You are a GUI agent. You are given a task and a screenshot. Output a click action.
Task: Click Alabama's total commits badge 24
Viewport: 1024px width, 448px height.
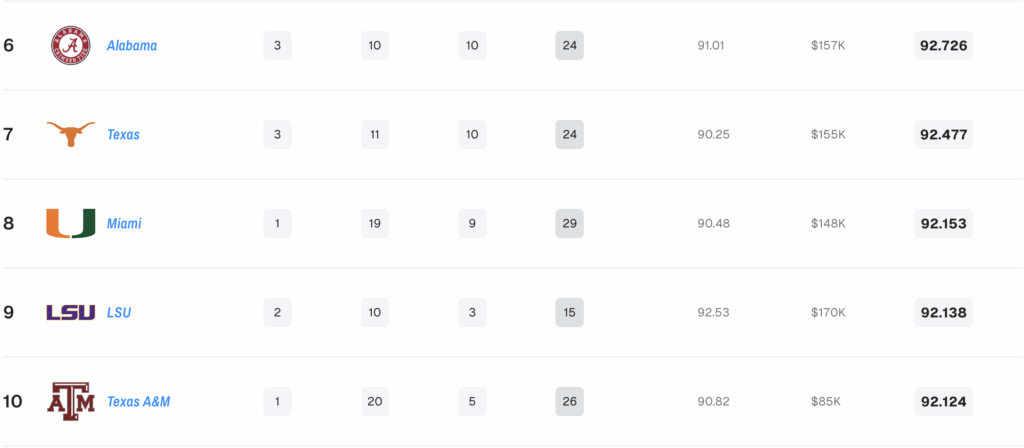pyautogui.click(x=569, y=45)
